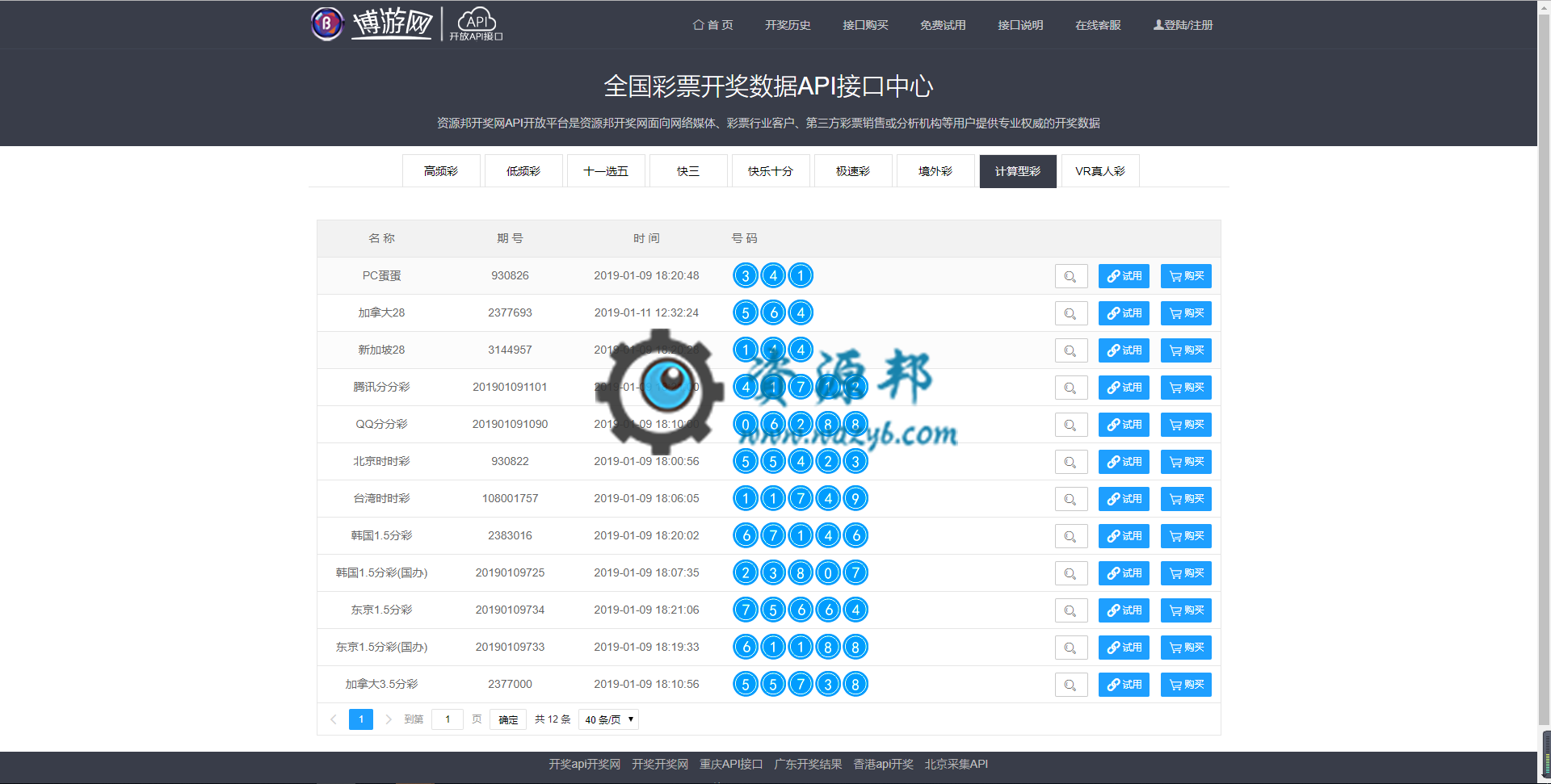The height and width of the screenshot is (784, 1551).
Task: Click search icon for 腾讯分分彩 row
Action: point(1071,388)
